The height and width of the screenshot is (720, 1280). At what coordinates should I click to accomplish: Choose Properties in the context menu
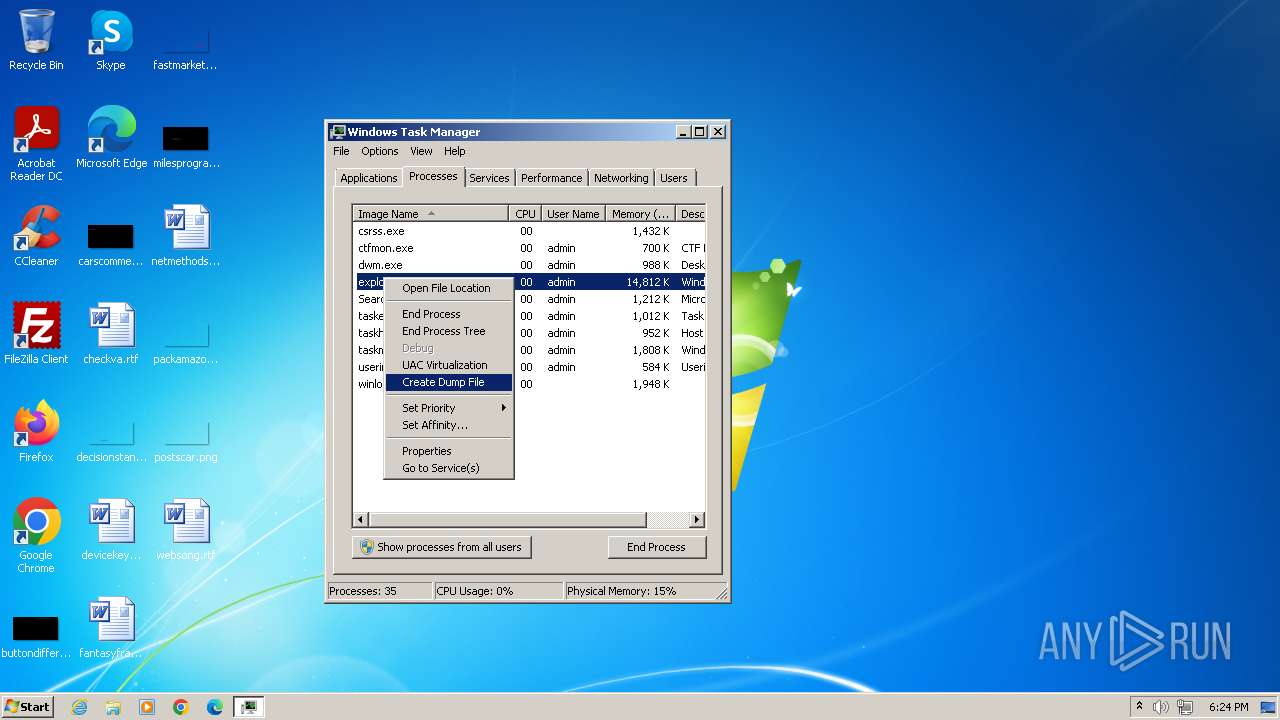click(448, 451)
